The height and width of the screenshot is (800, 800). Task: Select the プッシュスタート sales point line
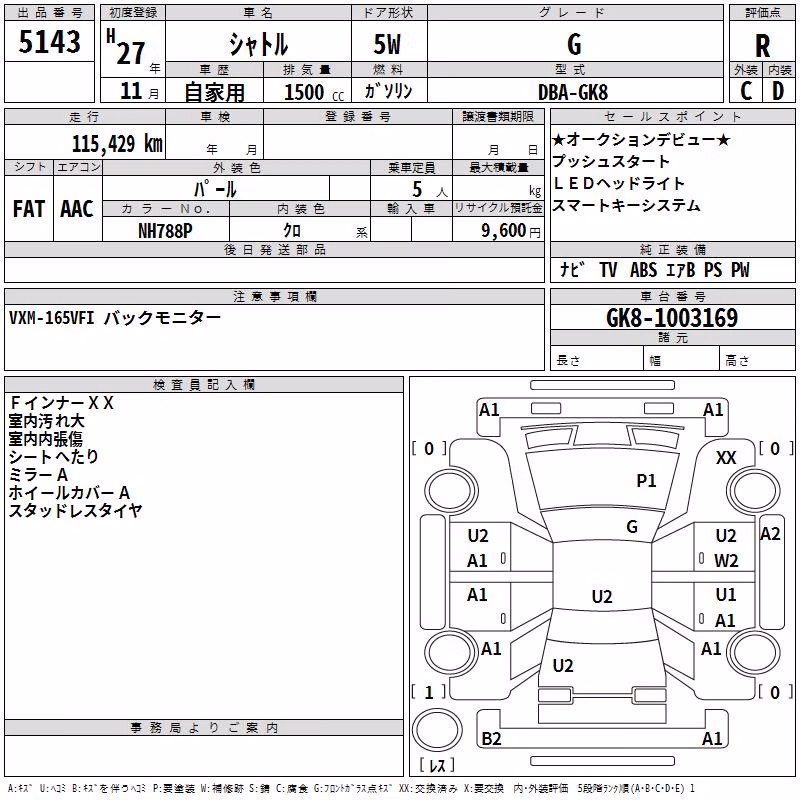(611, 161)
